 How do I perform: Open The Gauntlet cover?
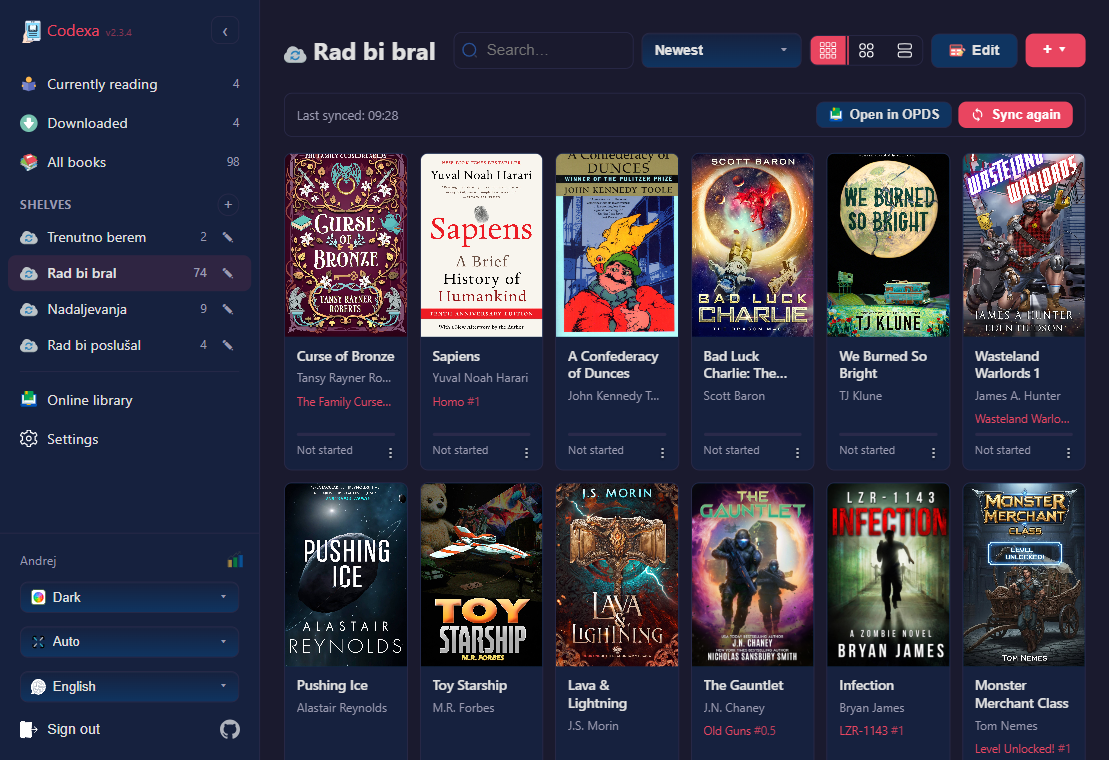753,575
